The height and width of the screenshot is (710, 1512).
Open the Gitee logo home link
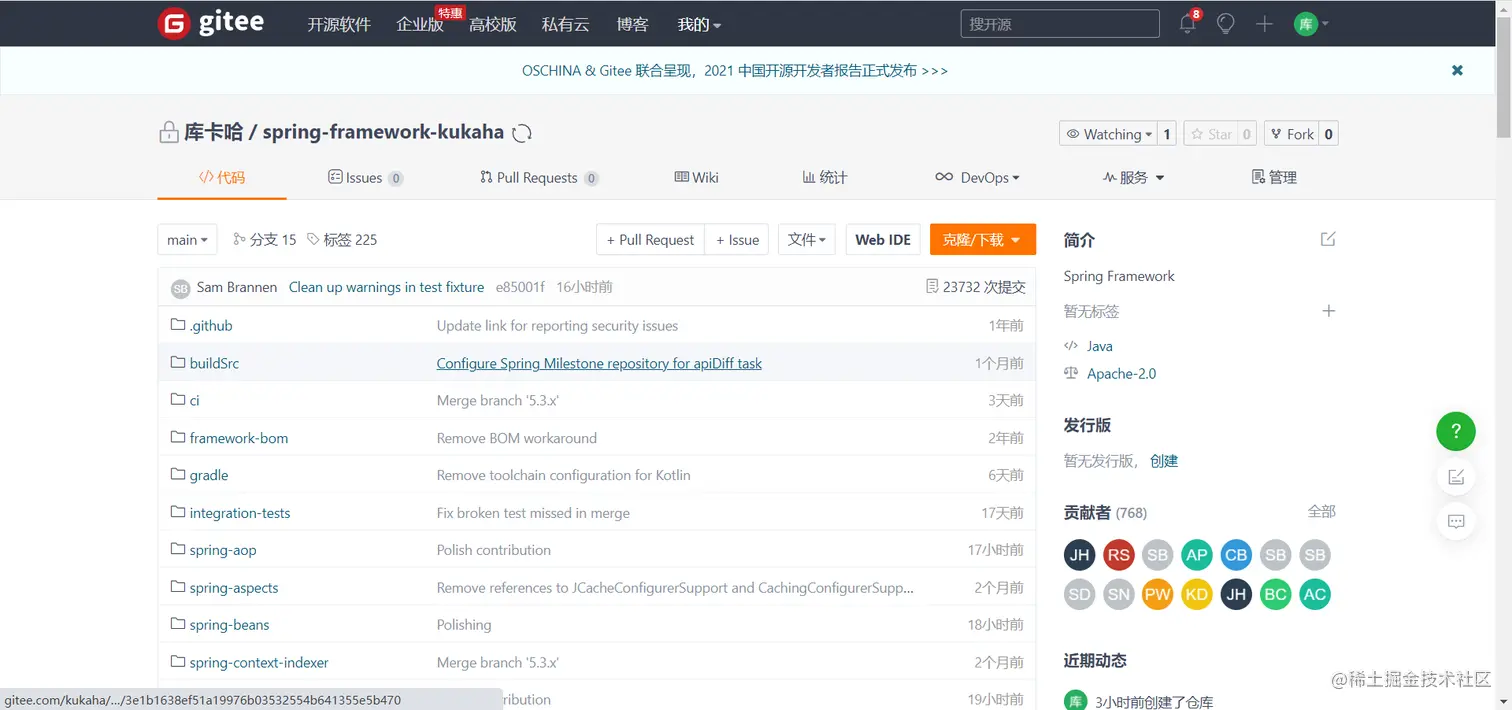[x=211, y=24]
